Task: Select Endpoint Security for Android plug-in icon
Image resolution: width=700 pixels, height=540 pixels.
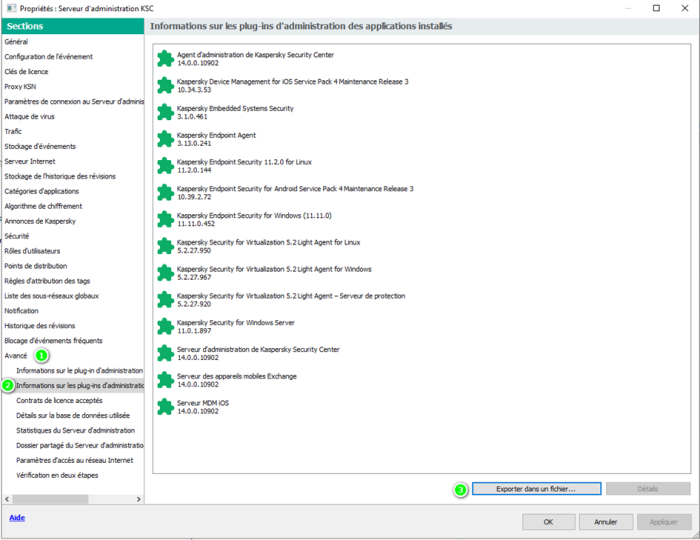Action: pyautogui.click(x=165, y=192)
